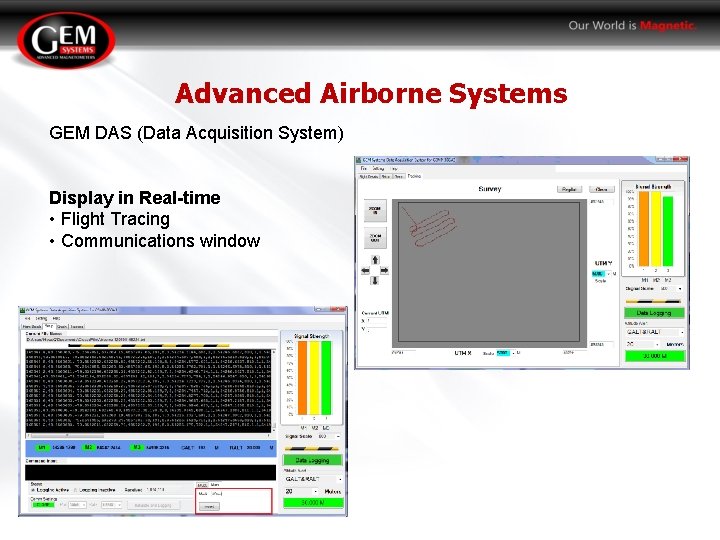
Task: Open GALT&RALT dropdown in Survey window
Action: coord(655,332)
